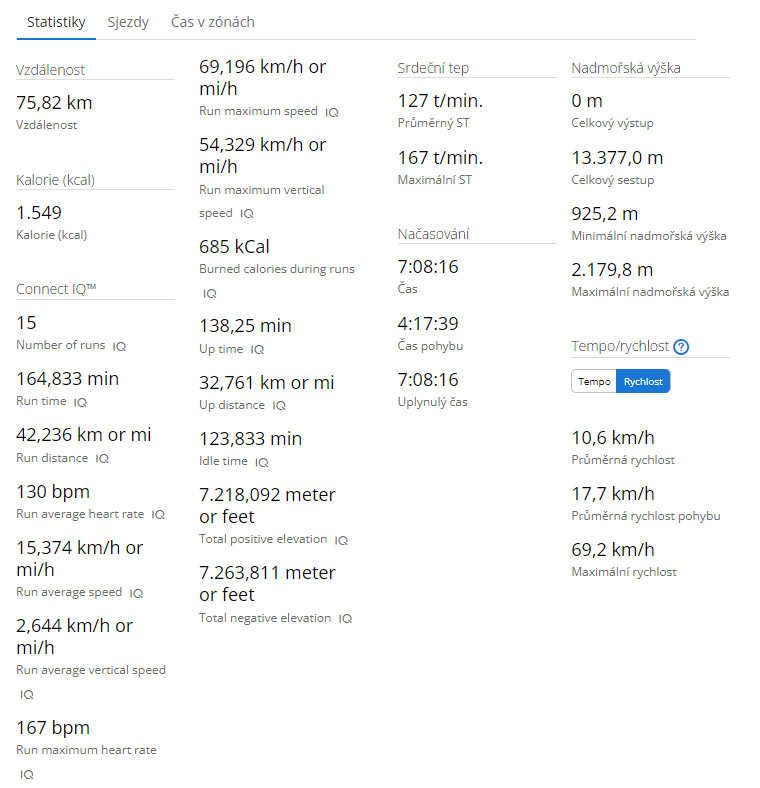This screenshot has width=760, height=788.
Task: Click IQ icon under Run maximum heart rate
Action: click(x=27, y=774)
